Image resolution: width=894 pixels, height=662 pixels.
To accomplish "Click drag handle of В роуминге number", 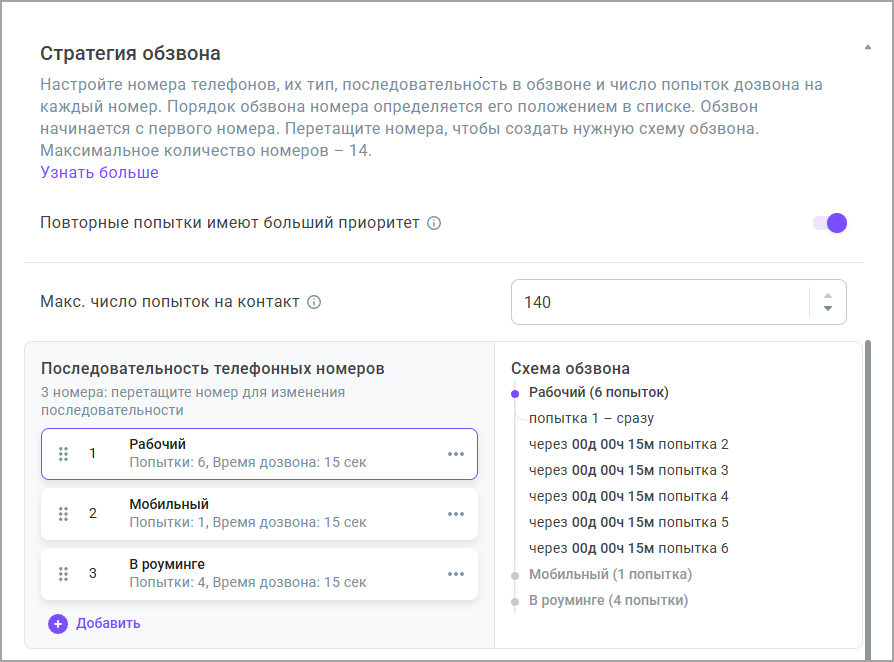I will coord(63,573).
